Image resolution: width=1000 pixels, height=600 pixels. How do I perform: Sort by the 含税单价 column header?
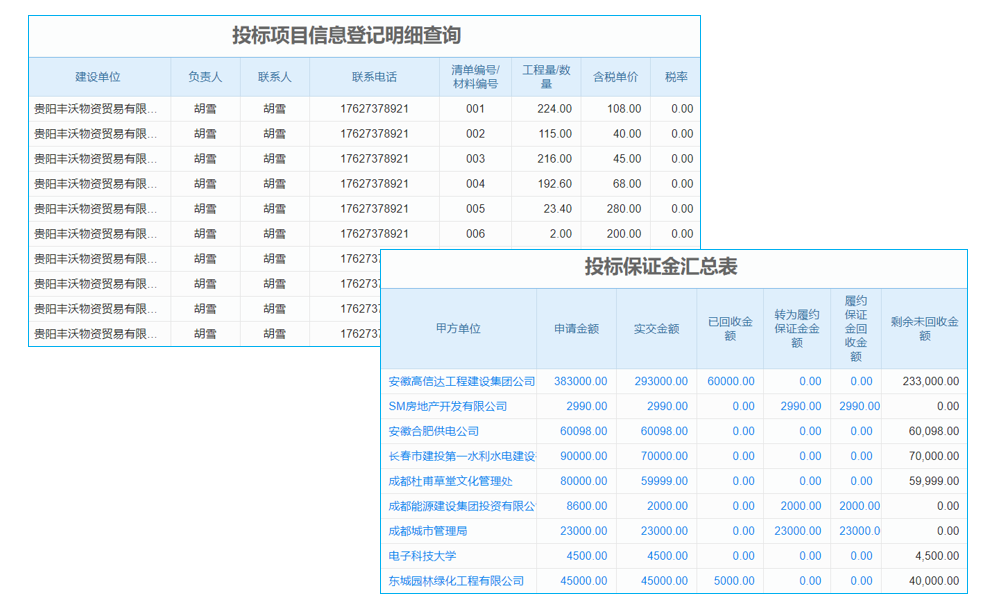617,76
